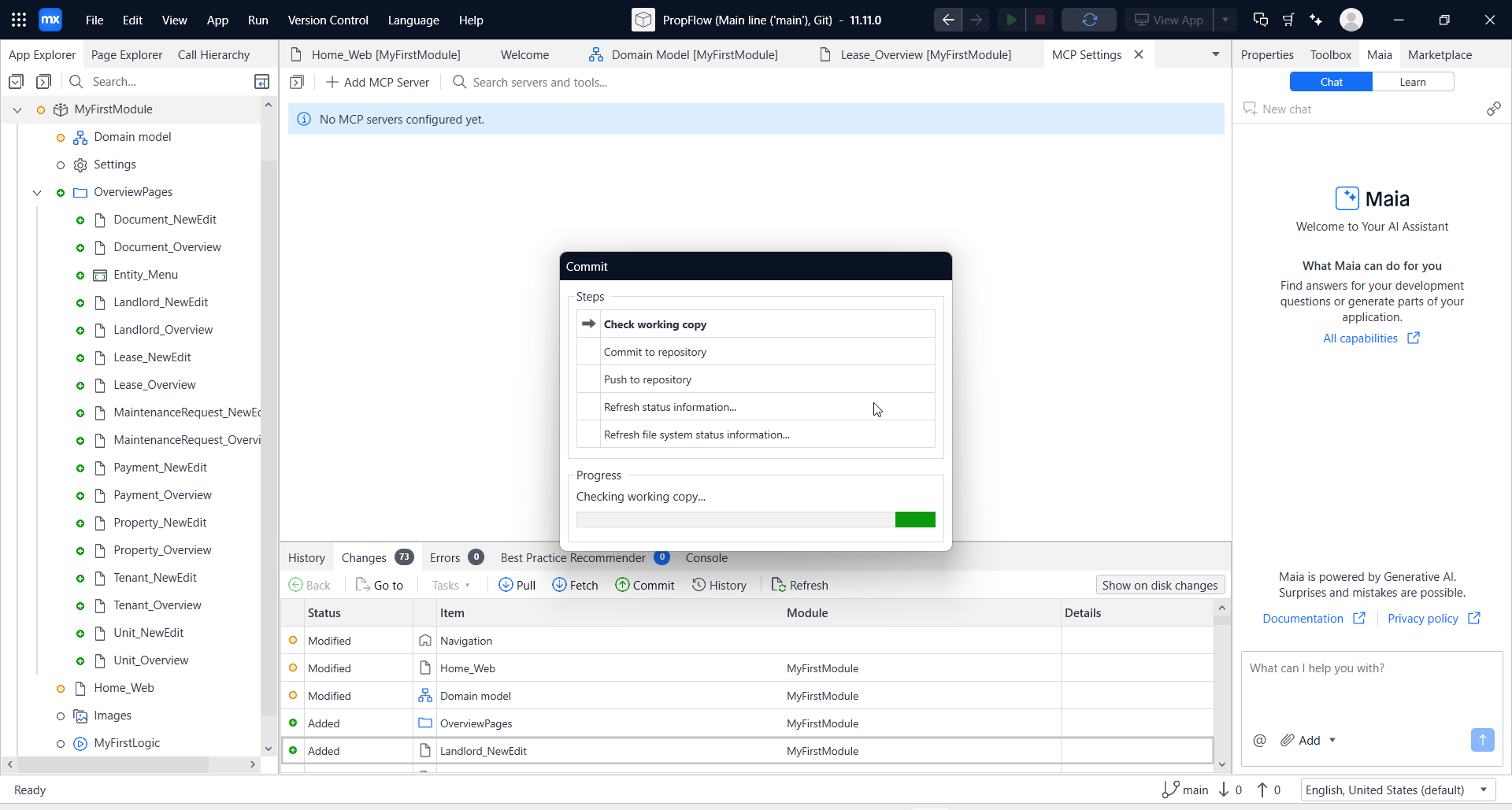The width and height of the screenshot is (1512, 810).
Task: Open the Privacy policy link
Action: point(1433,618)
